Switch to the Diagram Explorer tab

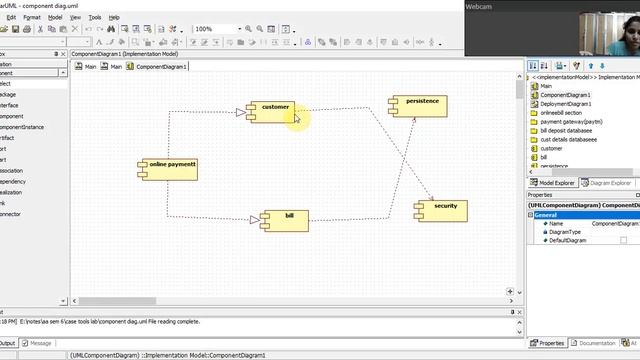[606, 183]
